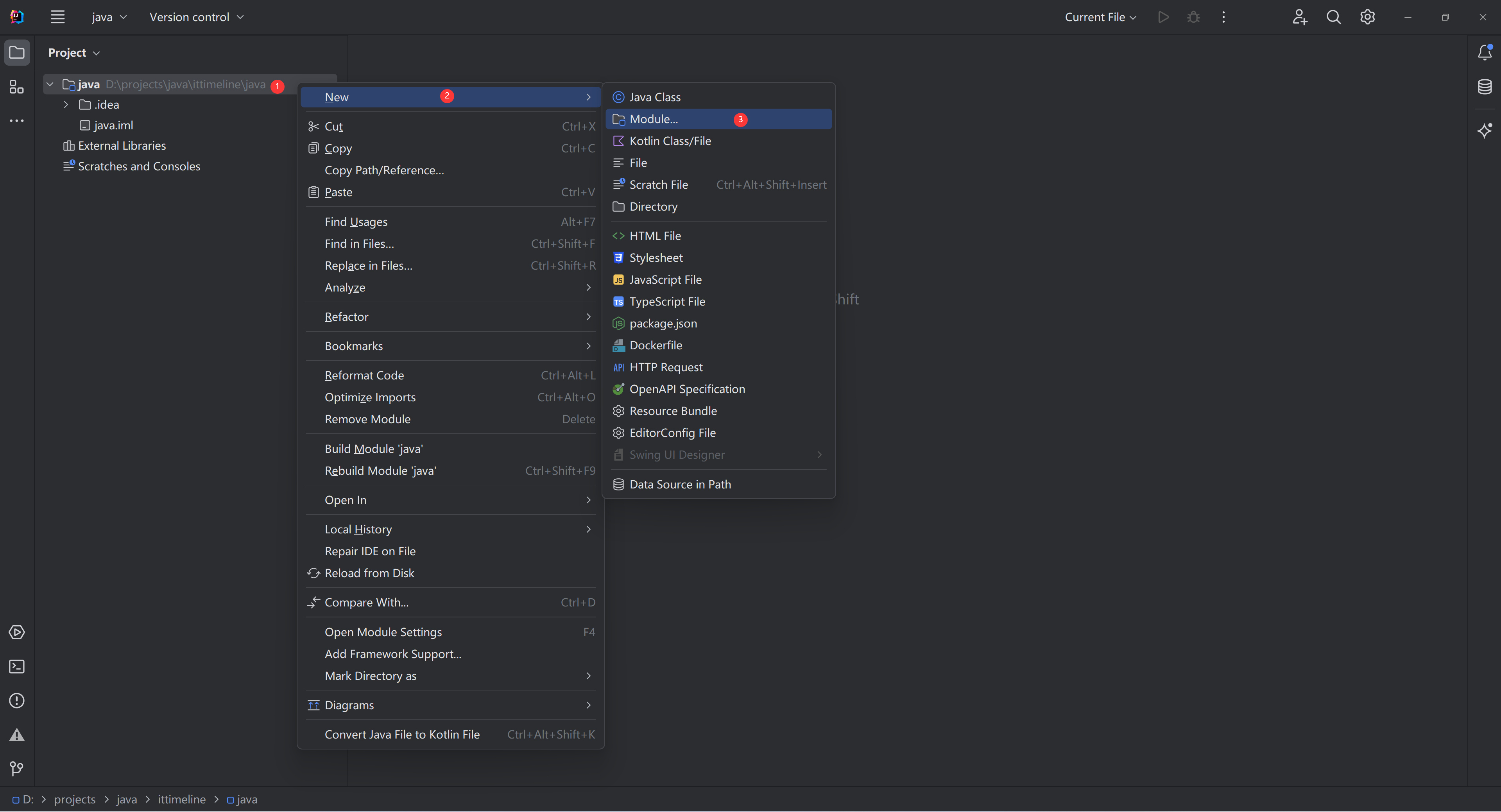
Task: Create new JavaScript File
Action: pyautogui.click(x=718, y=280)
